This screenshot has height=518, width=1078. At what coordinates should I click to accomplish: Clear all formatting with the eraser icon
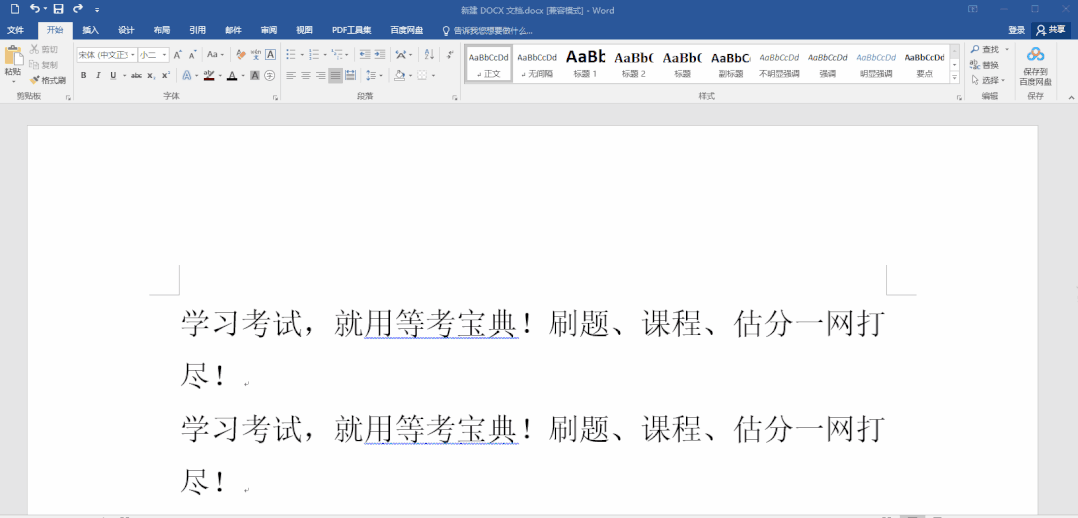pyautogui.click(x=241, y=54)
